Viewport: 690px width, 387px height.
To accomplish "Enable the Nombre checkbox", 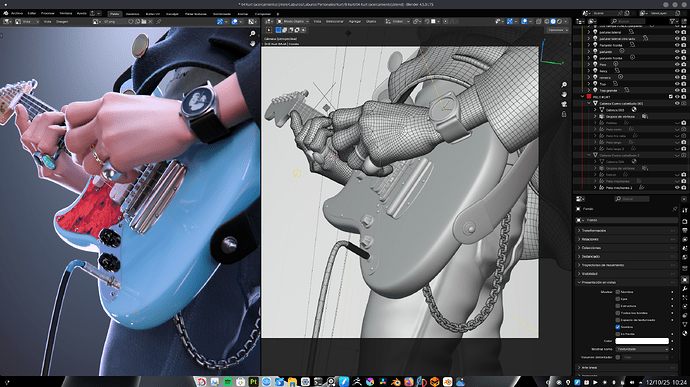I will pyautogui.click(x=618, y=292).
